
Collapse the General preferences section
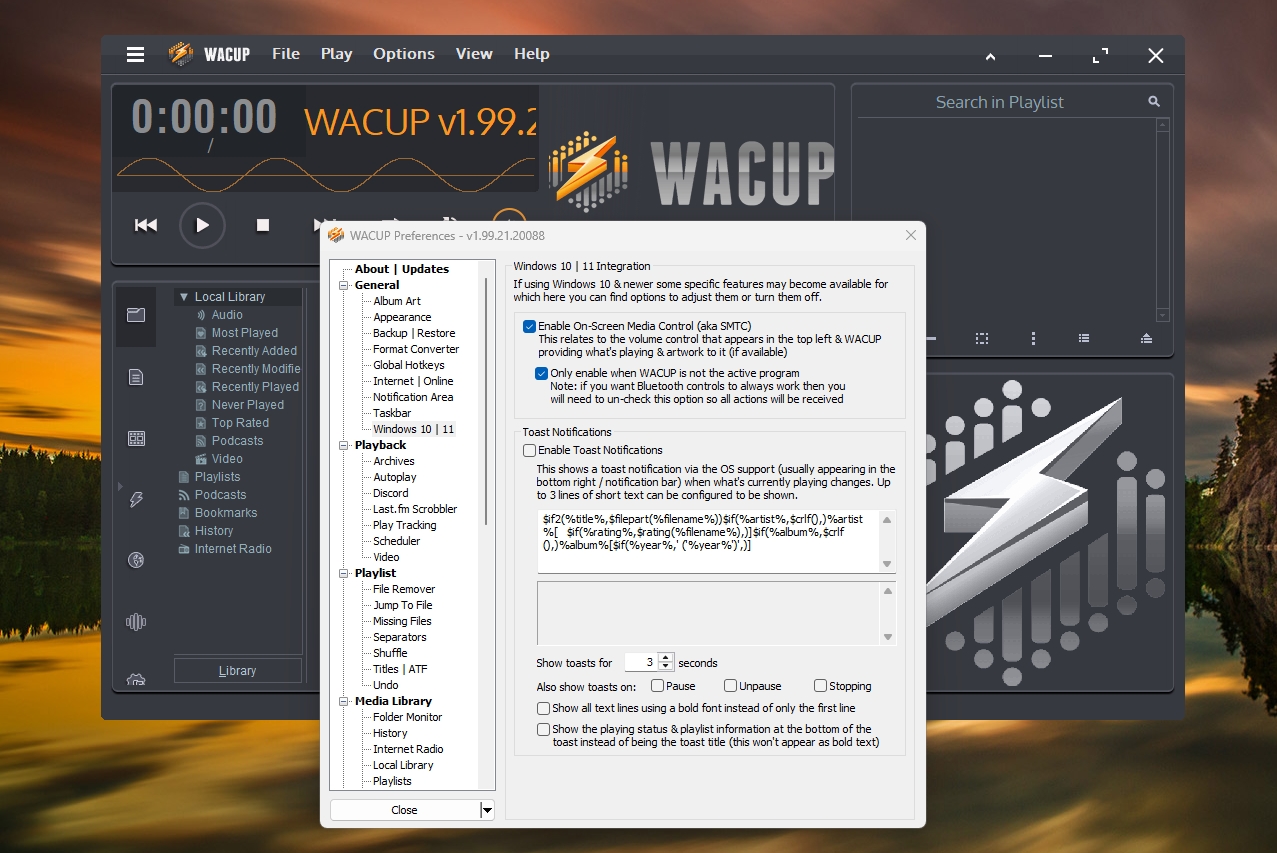[345, 285]
